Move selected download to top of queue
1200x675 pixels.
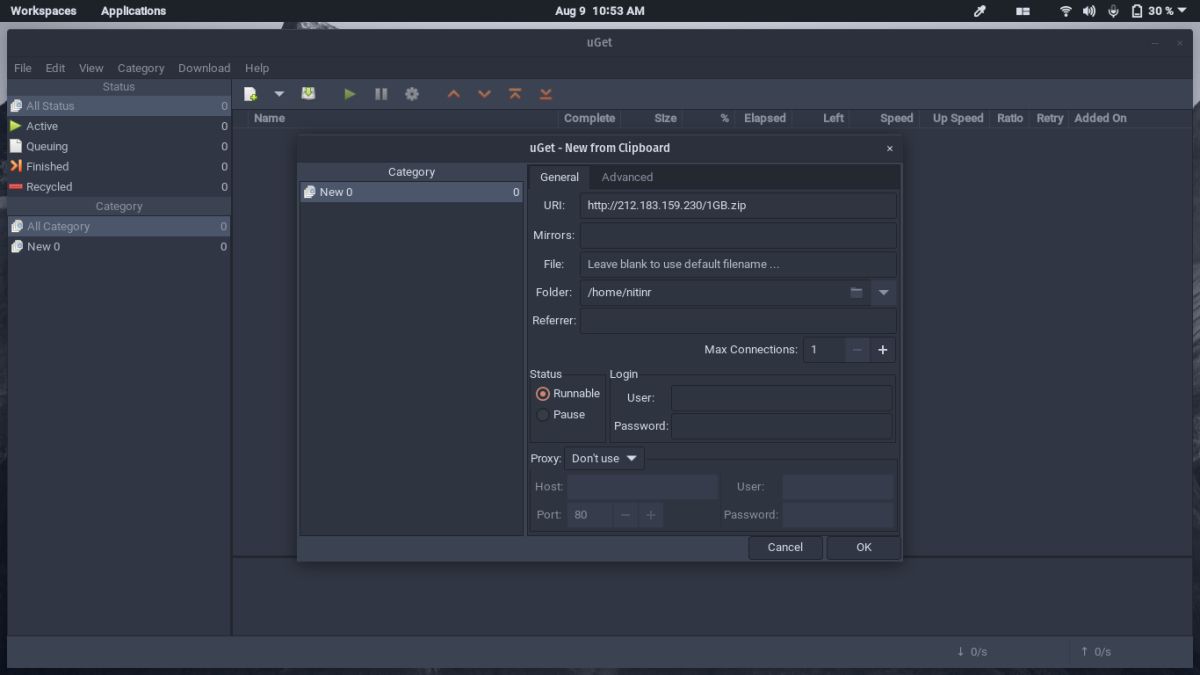click(515, 93)
